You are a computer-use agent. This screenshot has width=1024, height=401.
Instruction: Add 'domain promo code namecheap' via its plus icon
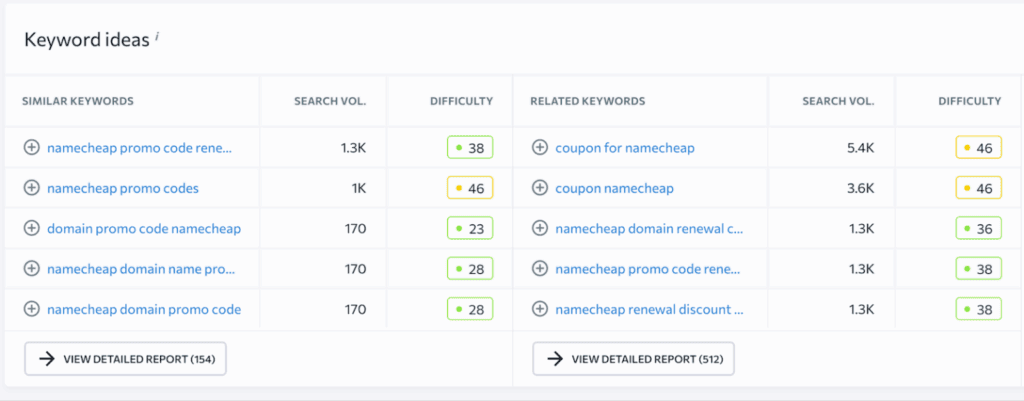pyautogui.click(x=31, y=229)
